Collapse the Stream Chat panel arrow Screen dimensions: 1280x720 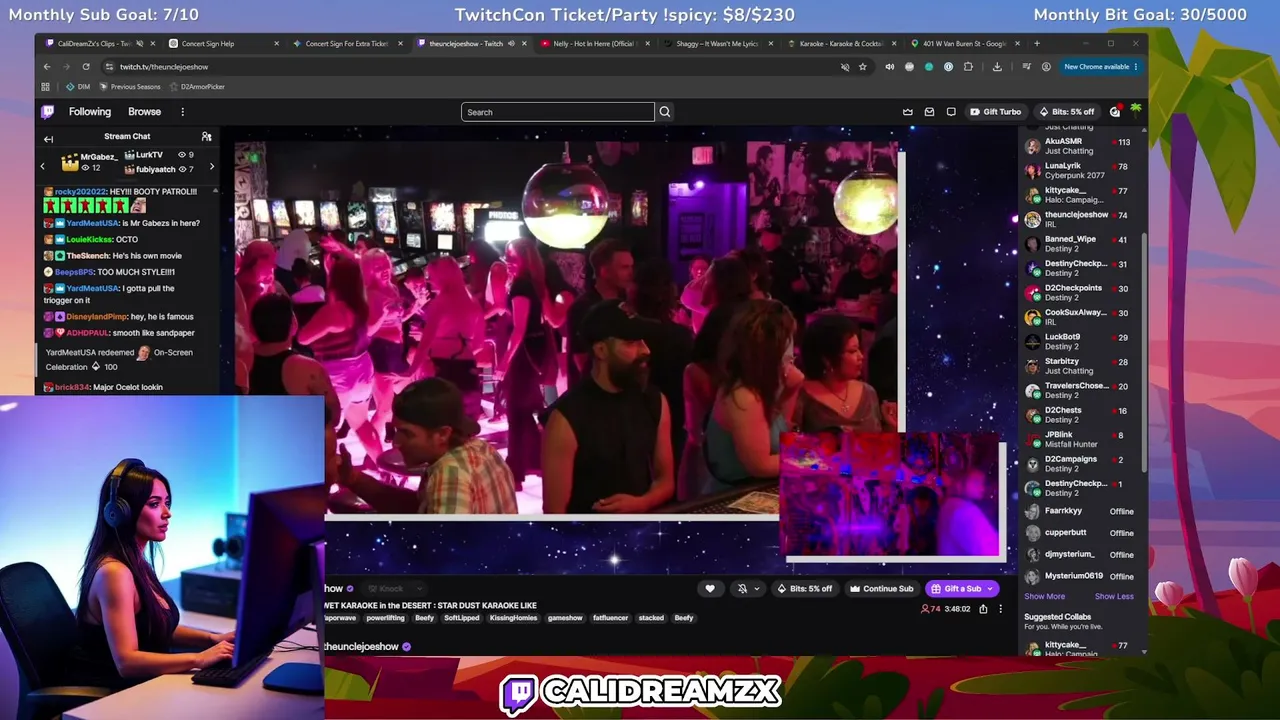tap(48, 137)
